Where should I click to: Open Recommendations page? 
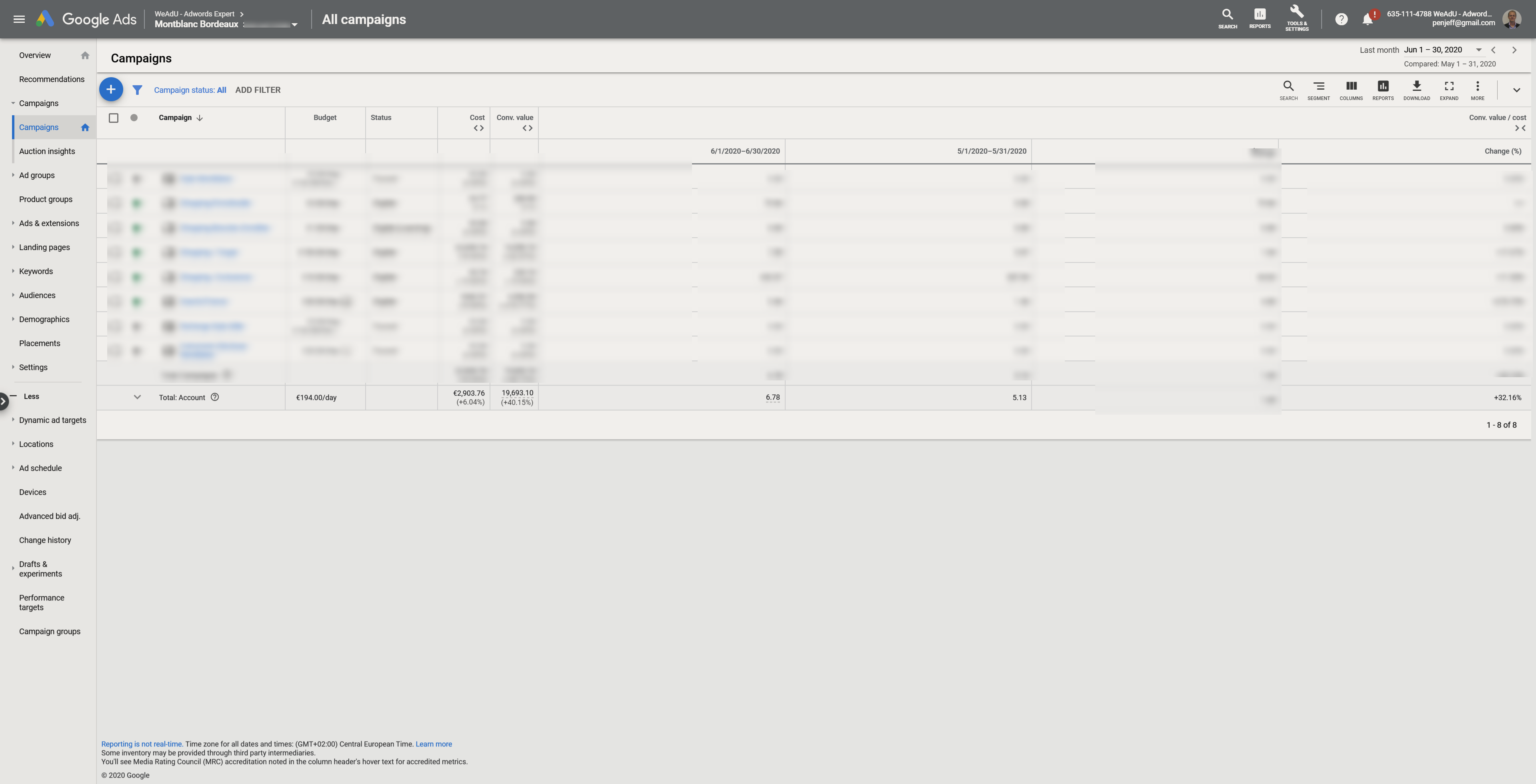[x=51, y=79]
